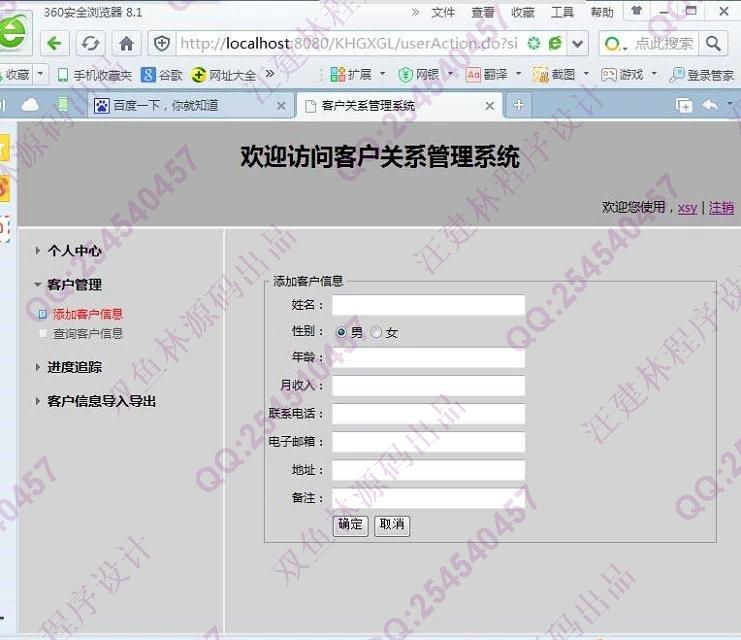Open the 查看 menu
The width and height of the screenshot is (741, 640).
[483, 12]
